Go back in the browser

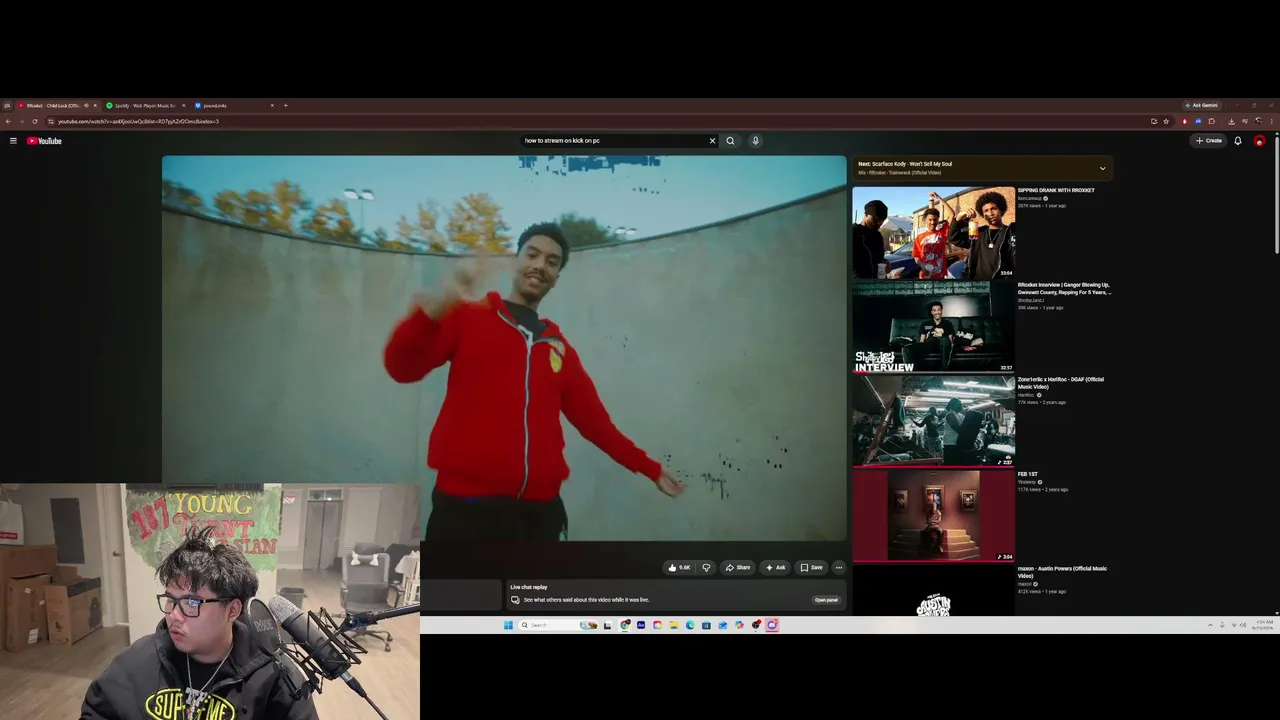(8, 122)
